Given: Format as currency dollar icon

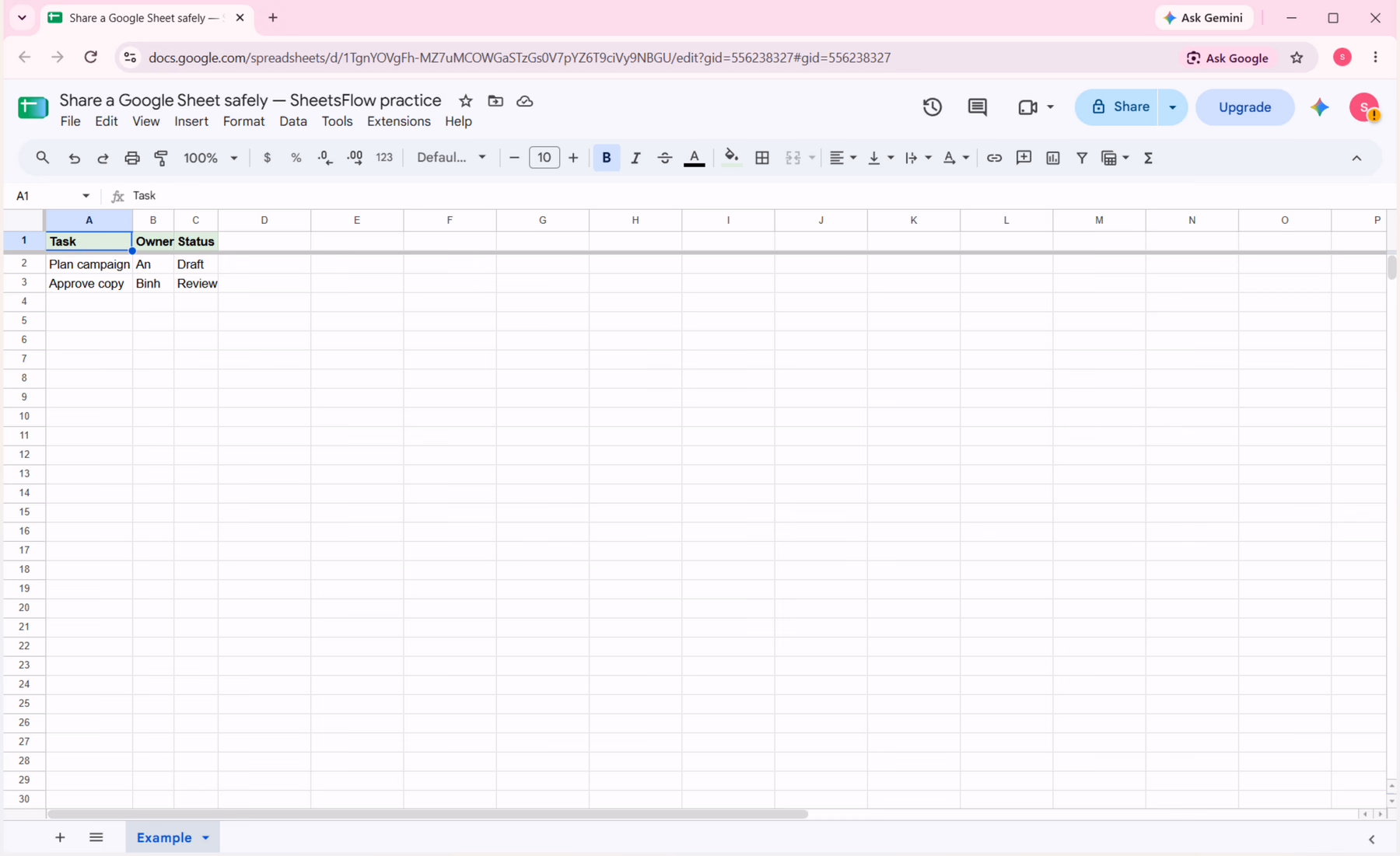Looking at the screenshot, I should [267, 158].
